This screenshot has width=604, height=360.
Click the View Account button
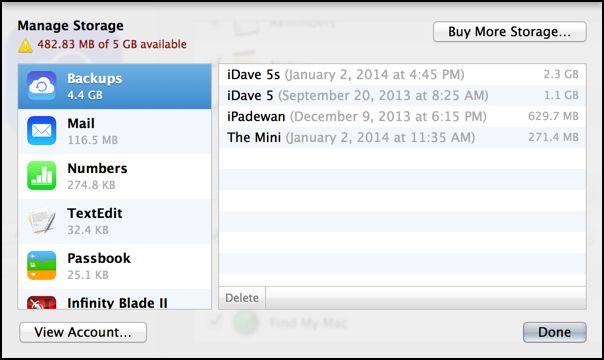click(x=83, y=332)
